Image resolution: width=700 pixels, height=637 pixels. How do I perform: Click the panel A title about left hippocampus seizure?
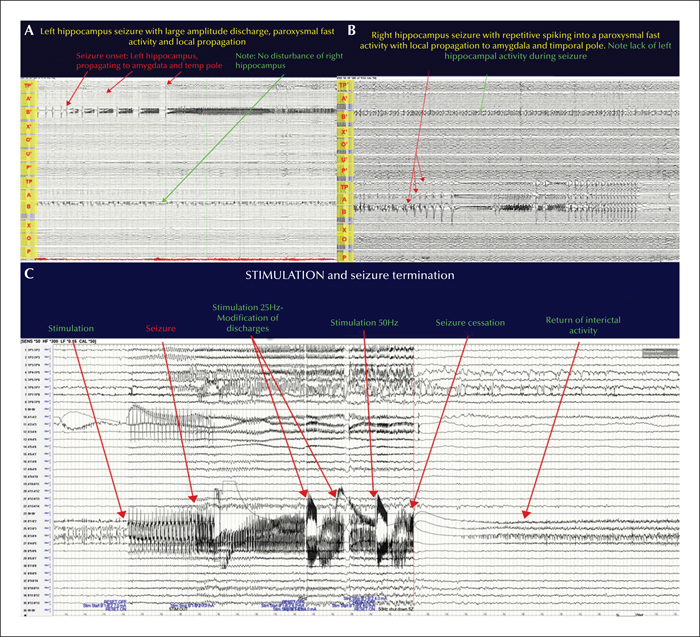[x=187, y=37]
